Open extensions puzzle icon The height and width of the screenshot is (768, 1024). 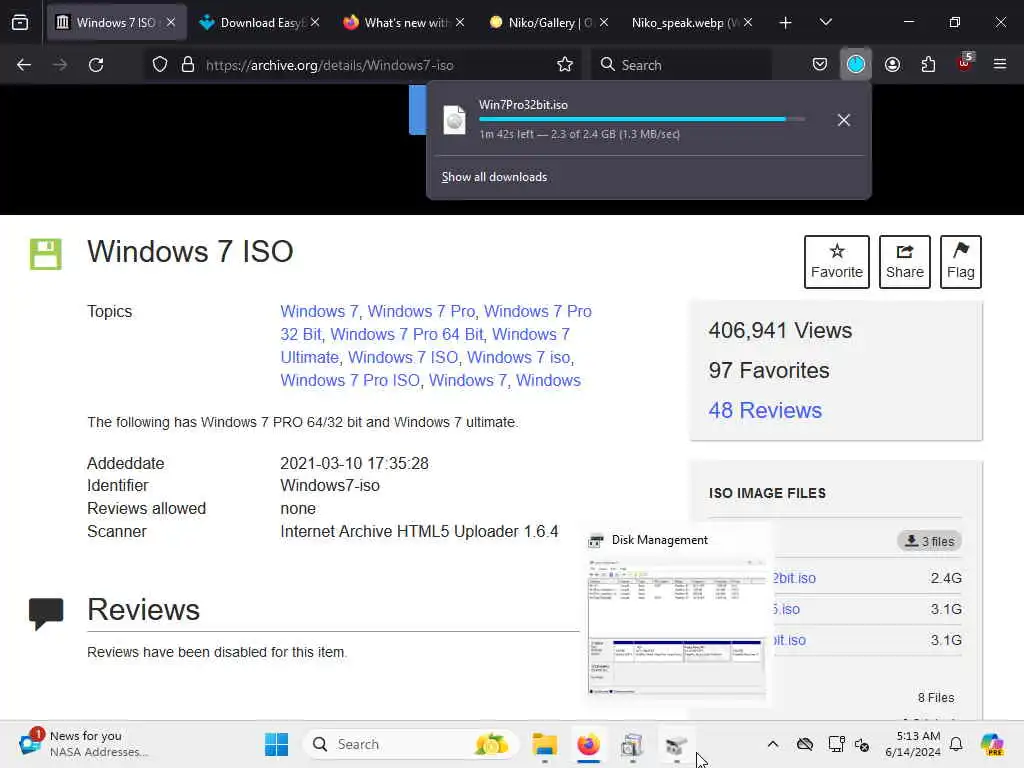928,65
